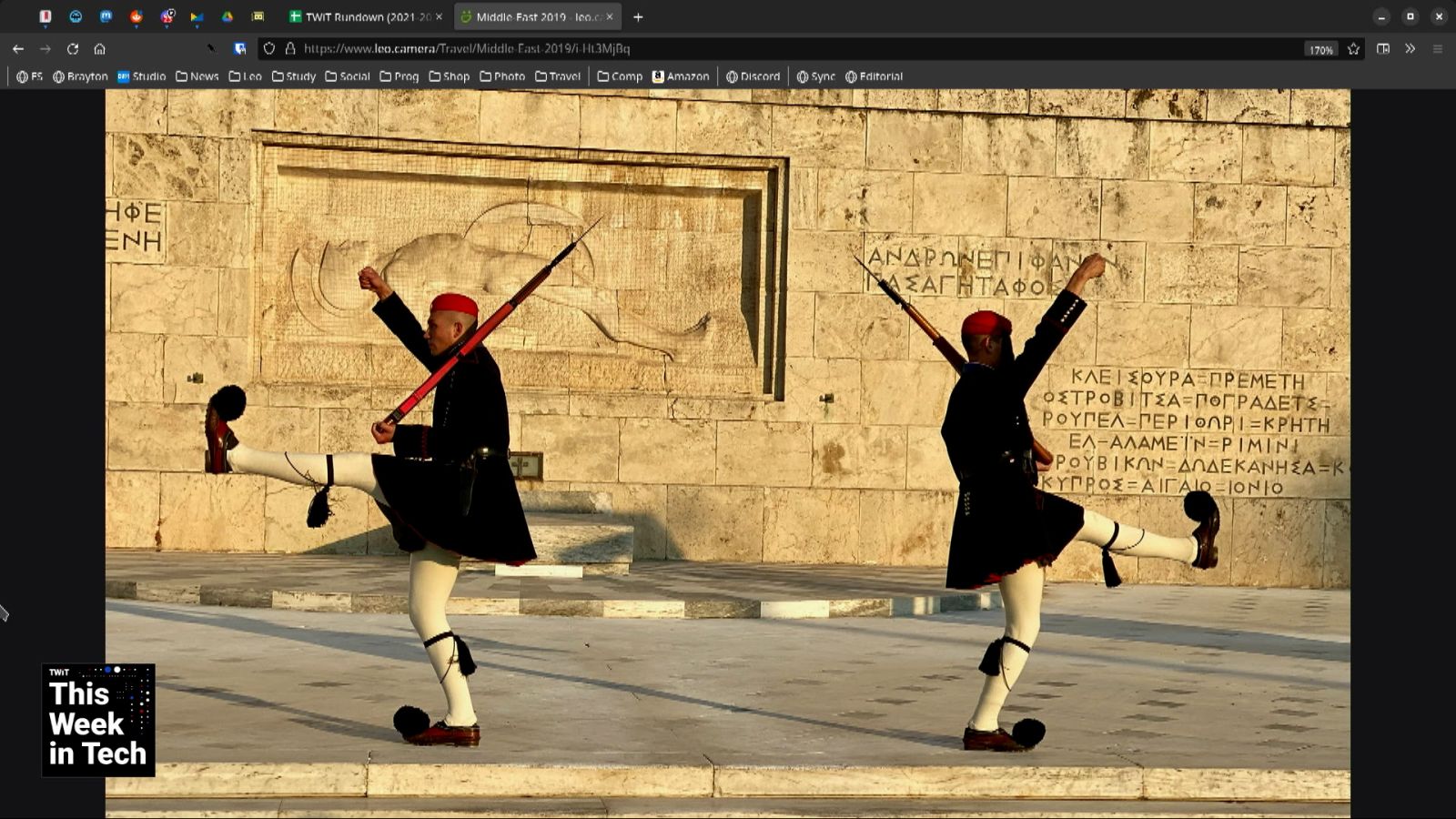
Task: Expand the News bookmarks folder
Action: click(x=197, y=76)
